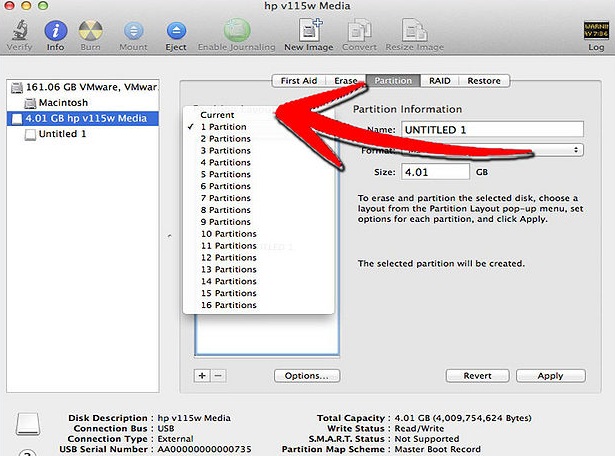Switch to the Erase tab

click(x=346, y=81)
